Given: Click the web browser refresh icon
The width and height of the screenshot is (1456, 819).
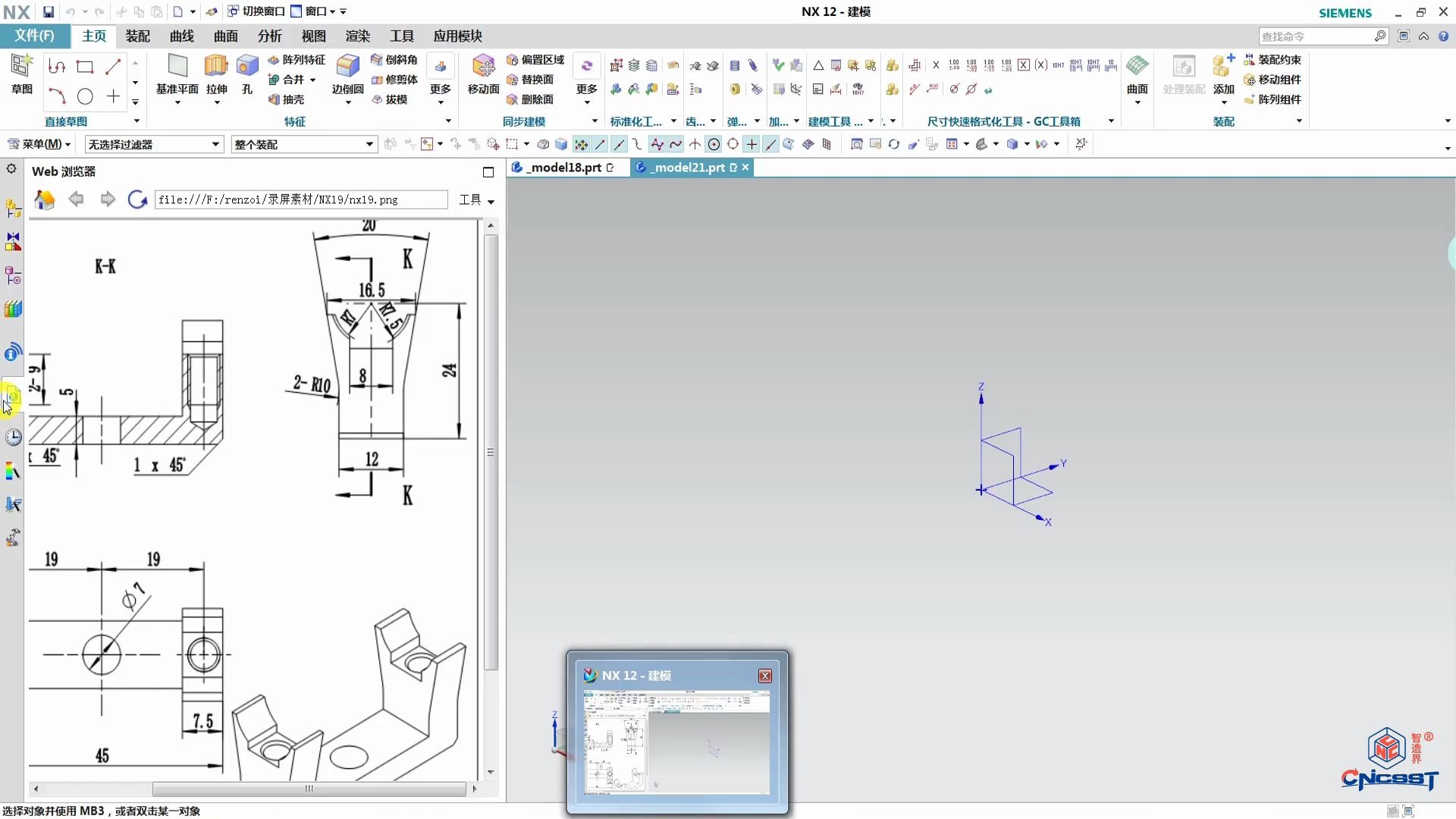Looking at the screenshot, I should point(137,199).
